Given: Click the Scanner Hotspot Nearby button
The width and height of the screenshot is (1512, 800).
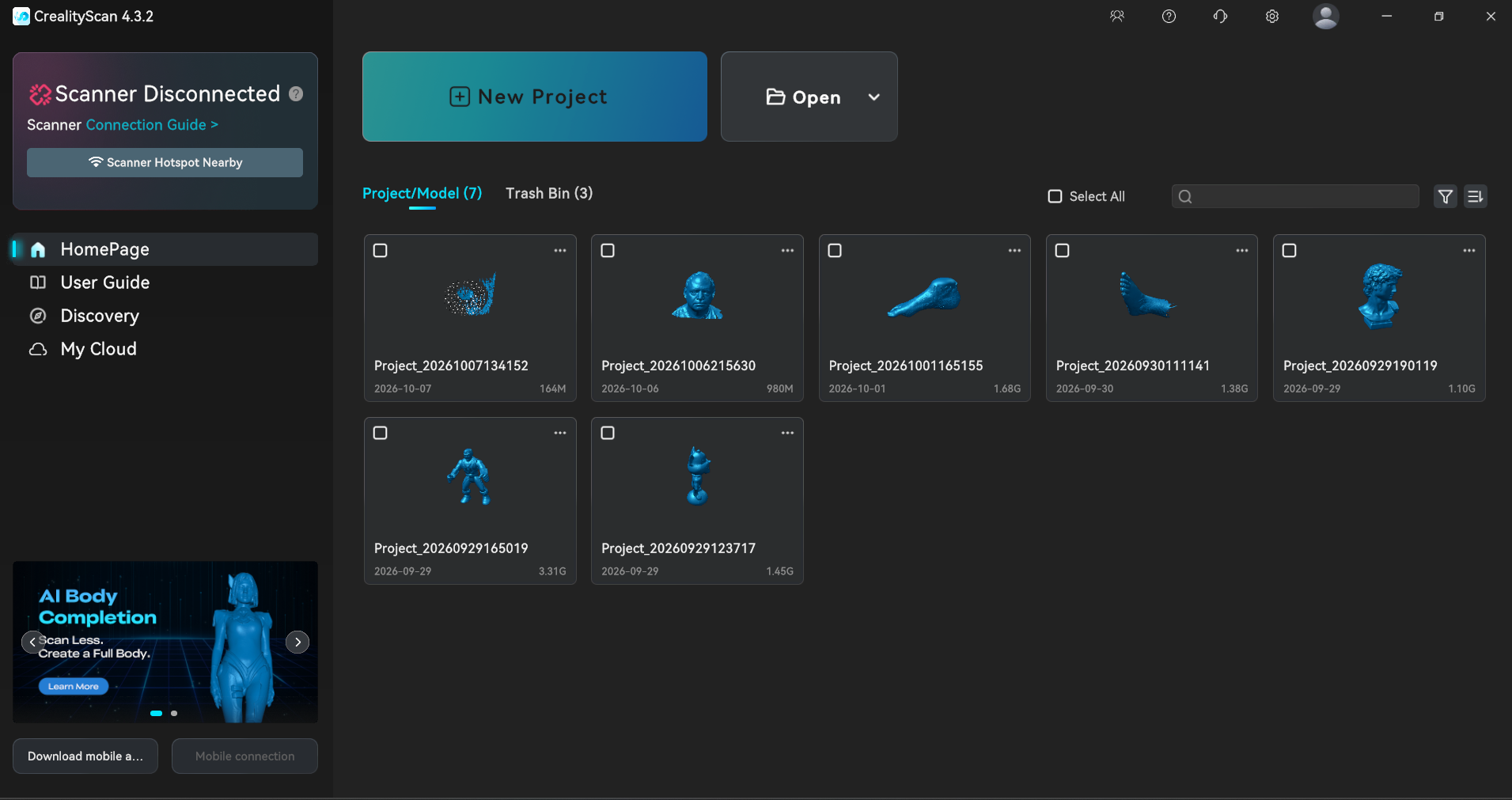Looking at the screenshot, I should click(165, 162).
